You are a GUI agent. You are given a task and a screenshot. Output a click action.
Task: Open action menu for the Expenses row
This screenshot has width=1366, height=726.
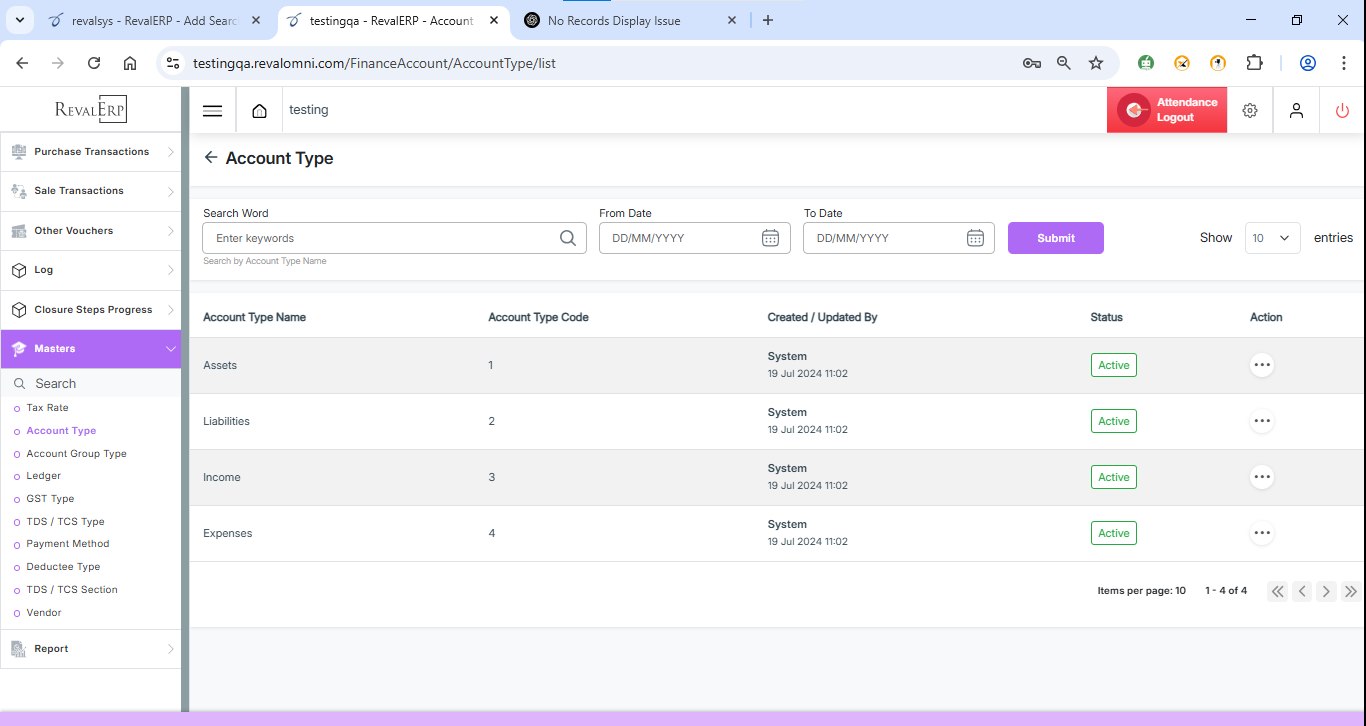point(1262,533)
